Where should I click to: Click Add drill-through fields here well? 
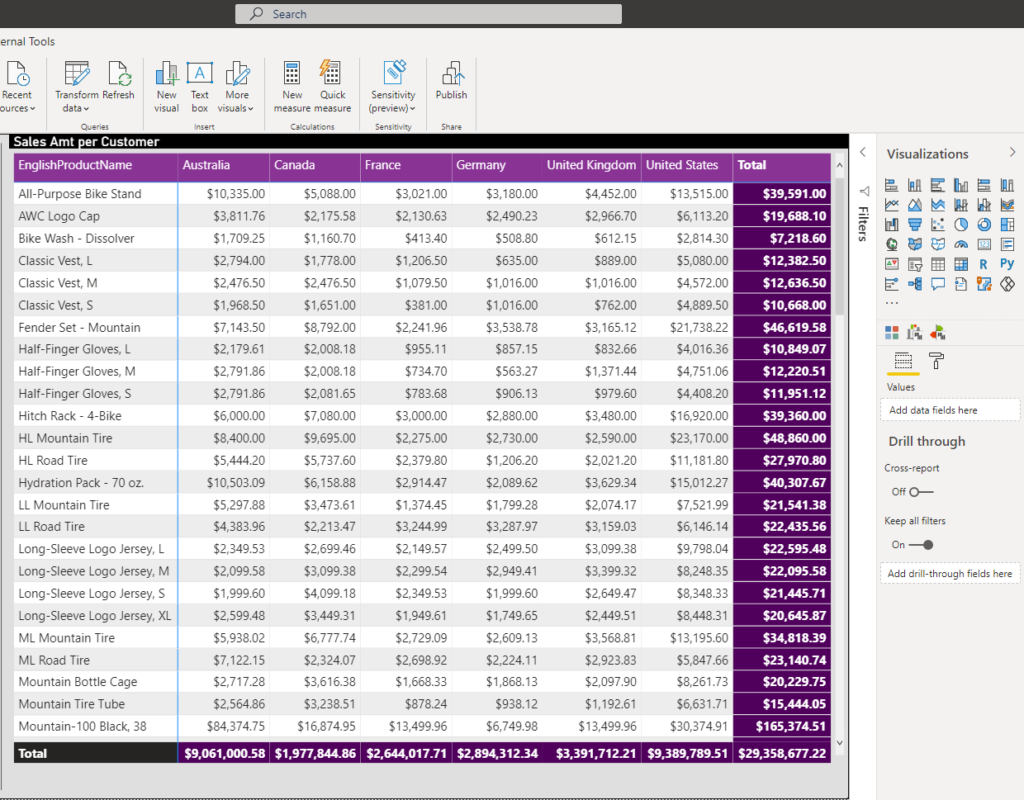point(950,573)
